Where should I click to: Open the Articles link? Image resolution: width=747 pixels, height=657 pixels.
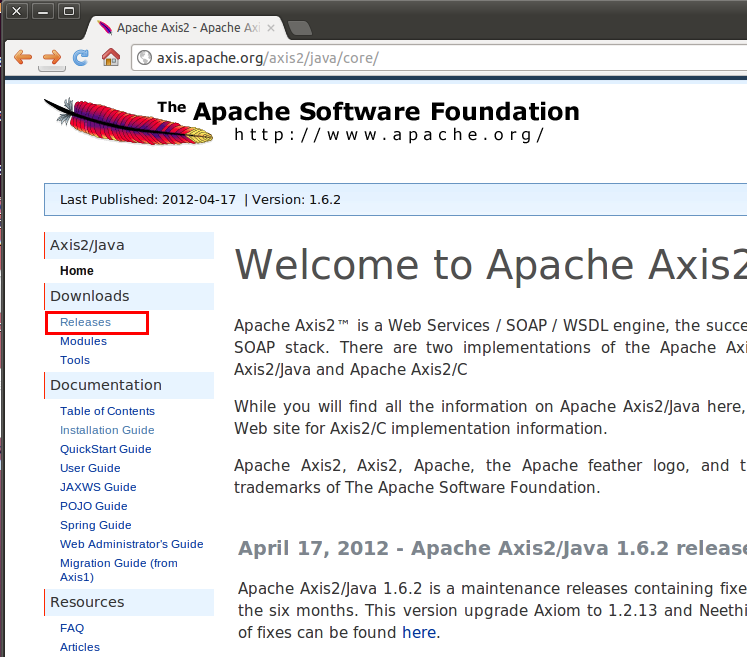[80, 647]
